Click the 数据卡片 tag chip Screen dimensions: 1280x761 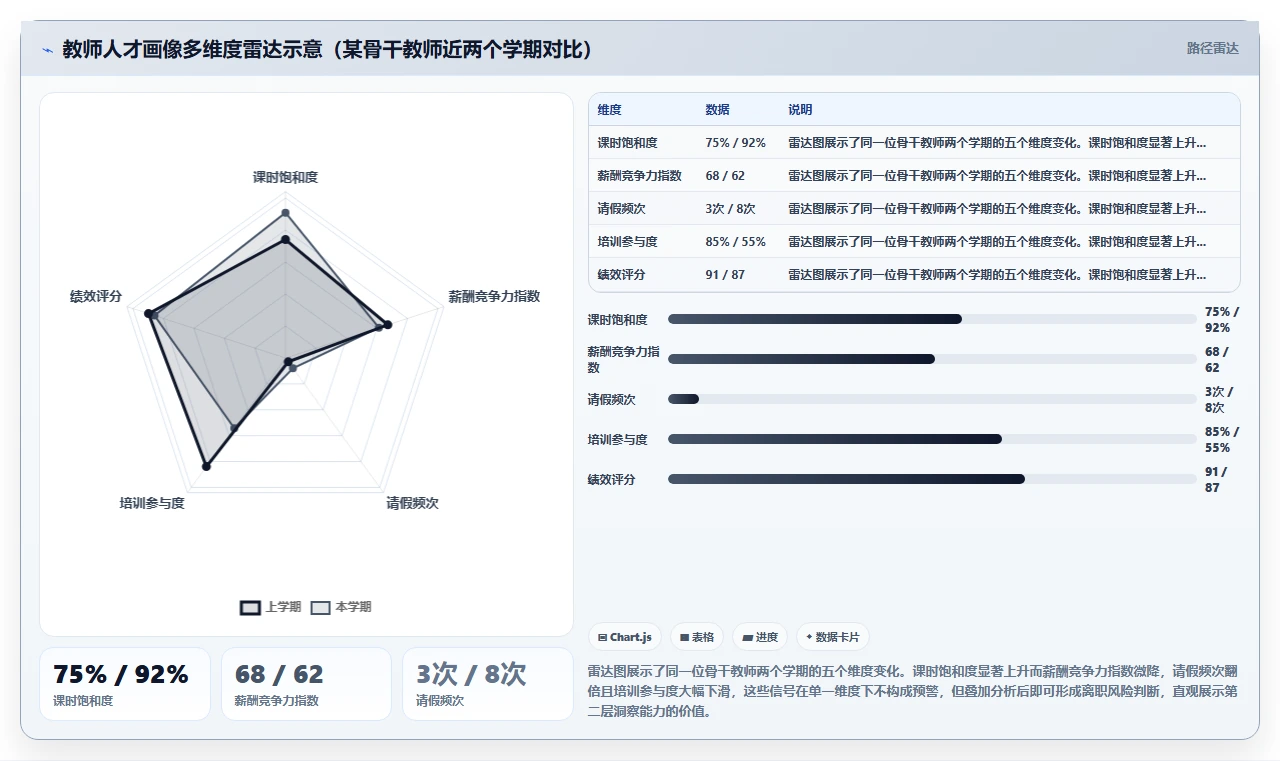833,637
